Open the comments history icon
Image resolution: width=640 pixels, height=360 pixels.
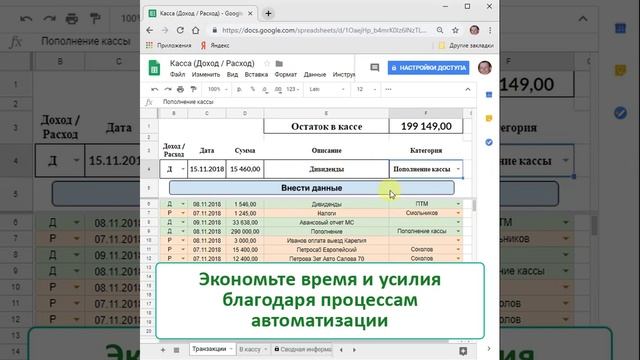click(x=375, y=67)
